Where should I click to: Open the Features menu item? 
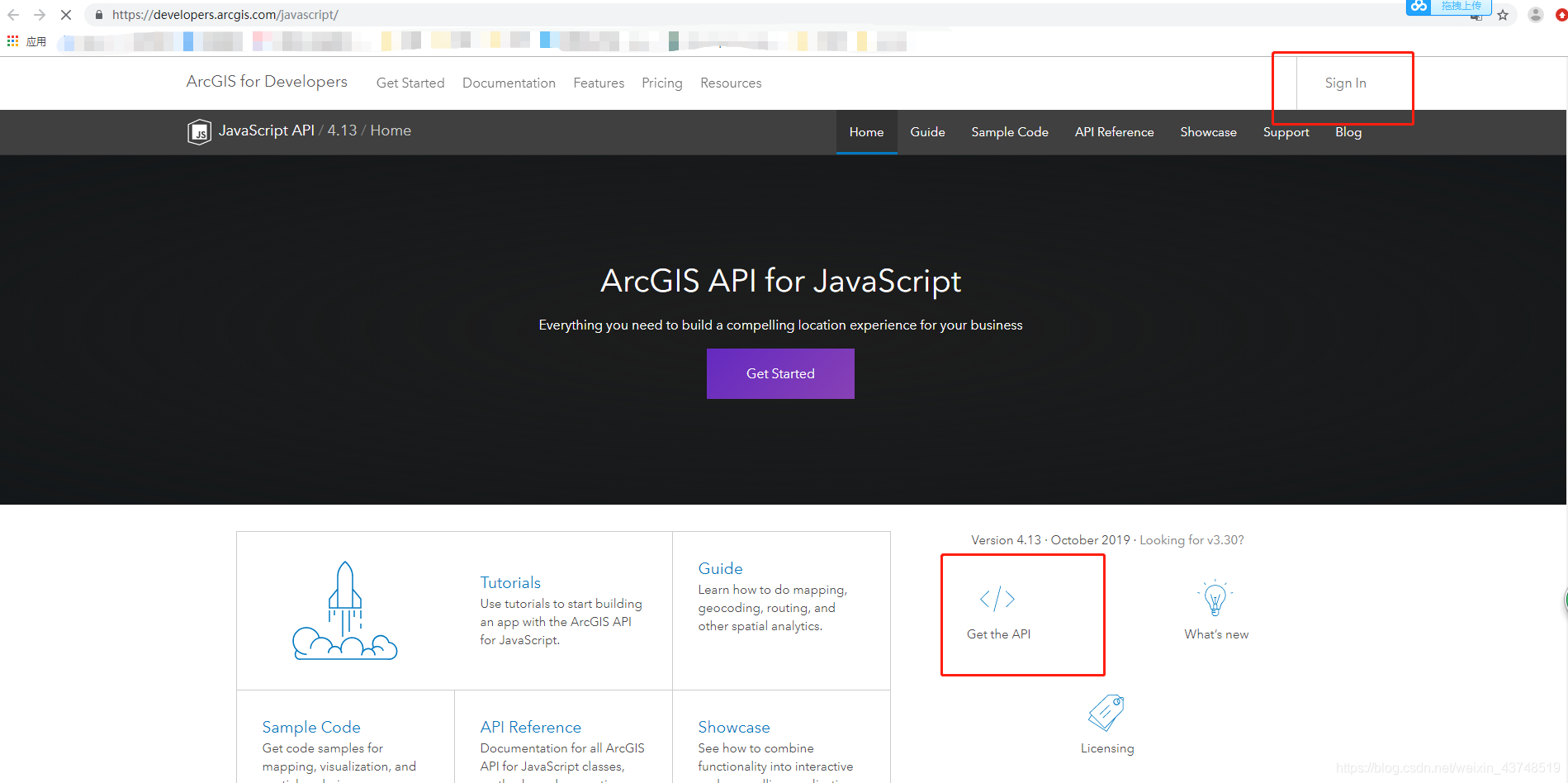coord(599,83)
